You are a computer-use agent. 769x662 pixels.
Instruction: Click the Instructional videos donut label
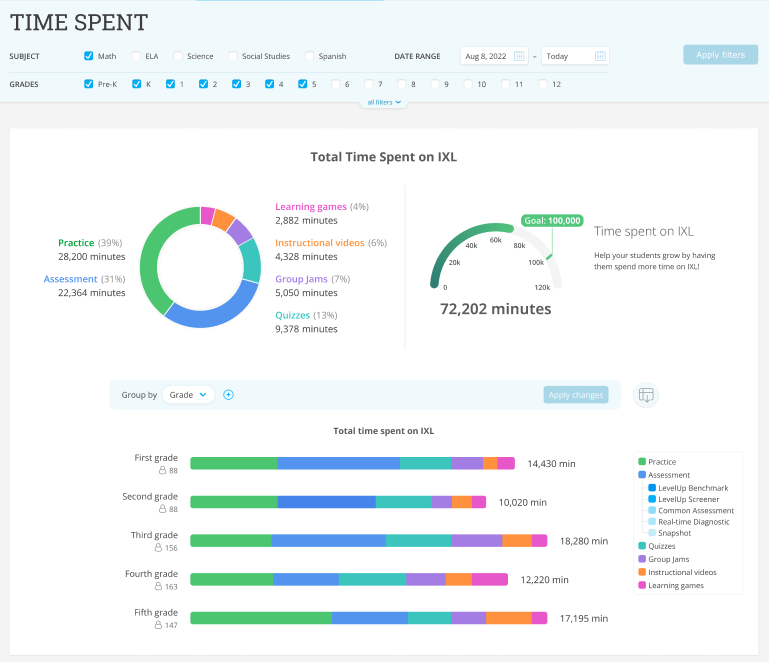pos(320,243)
